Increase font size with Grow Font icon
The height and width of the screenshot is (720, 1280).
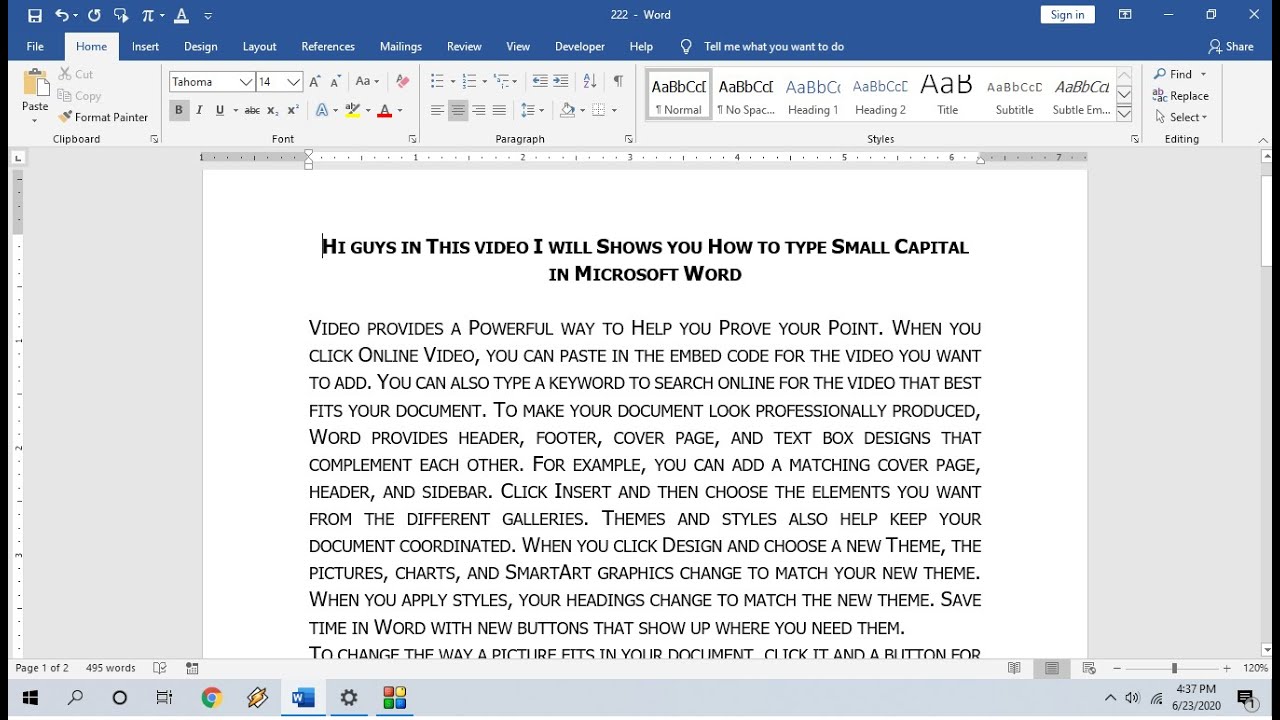[315, 82]
